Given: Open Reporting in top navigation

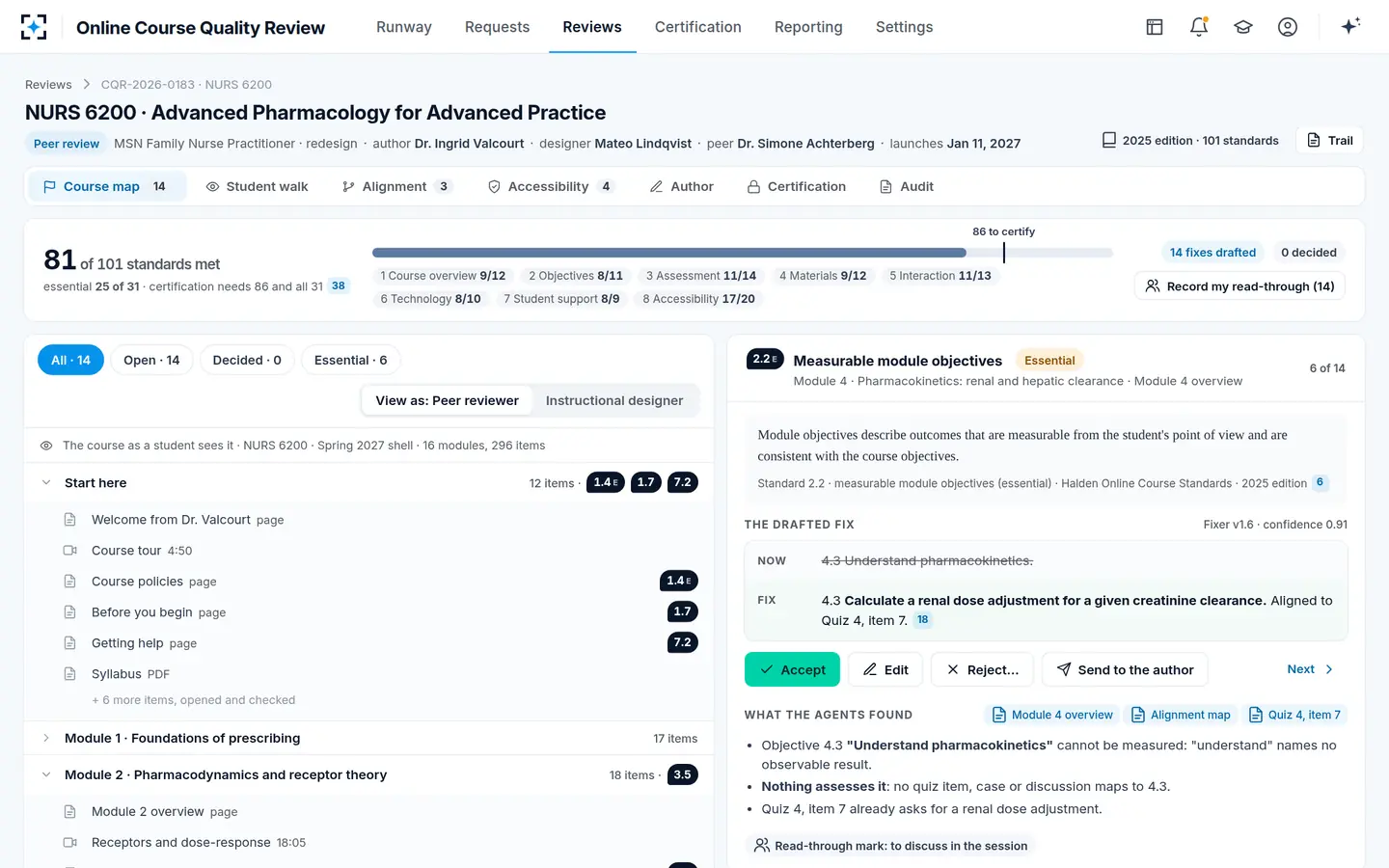Looking at the screenshot, I should [x=808, y=27].
